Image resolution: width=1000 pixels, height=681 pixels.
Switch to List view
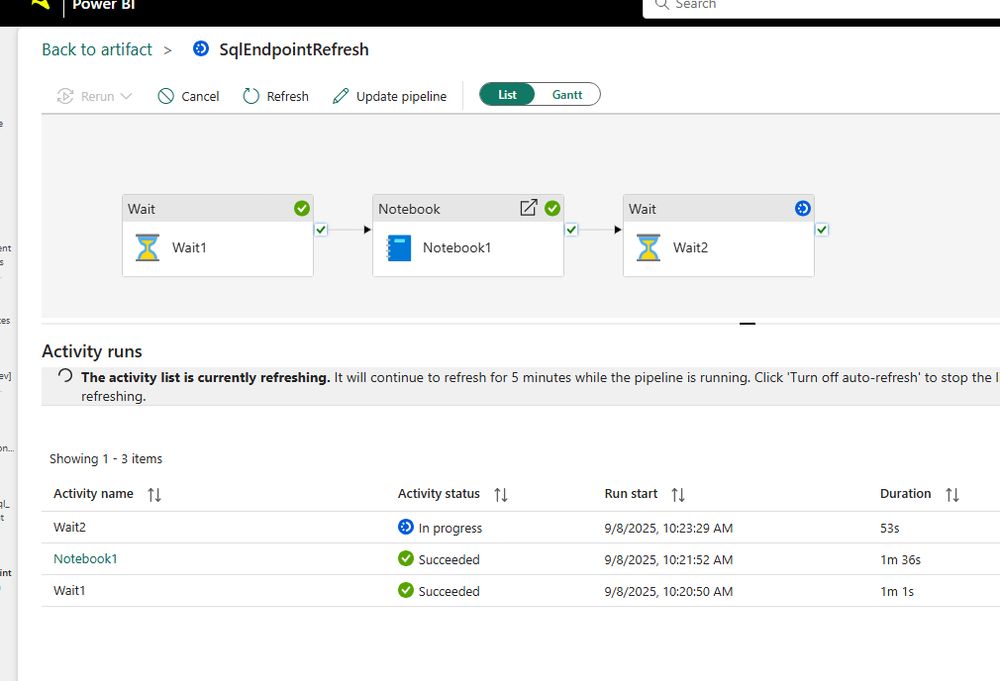(x=507, y=94)
